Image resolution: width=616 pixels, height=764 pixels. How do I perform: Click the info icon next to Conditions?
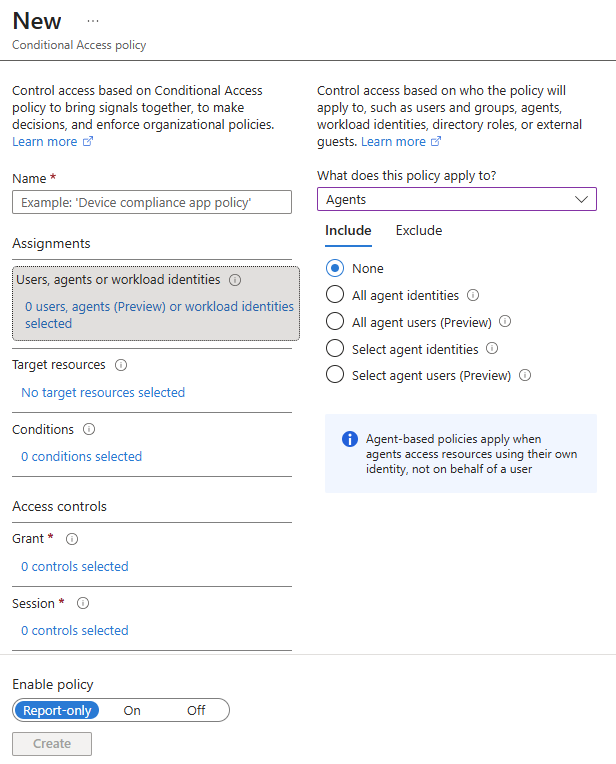[x=89, y=429]
